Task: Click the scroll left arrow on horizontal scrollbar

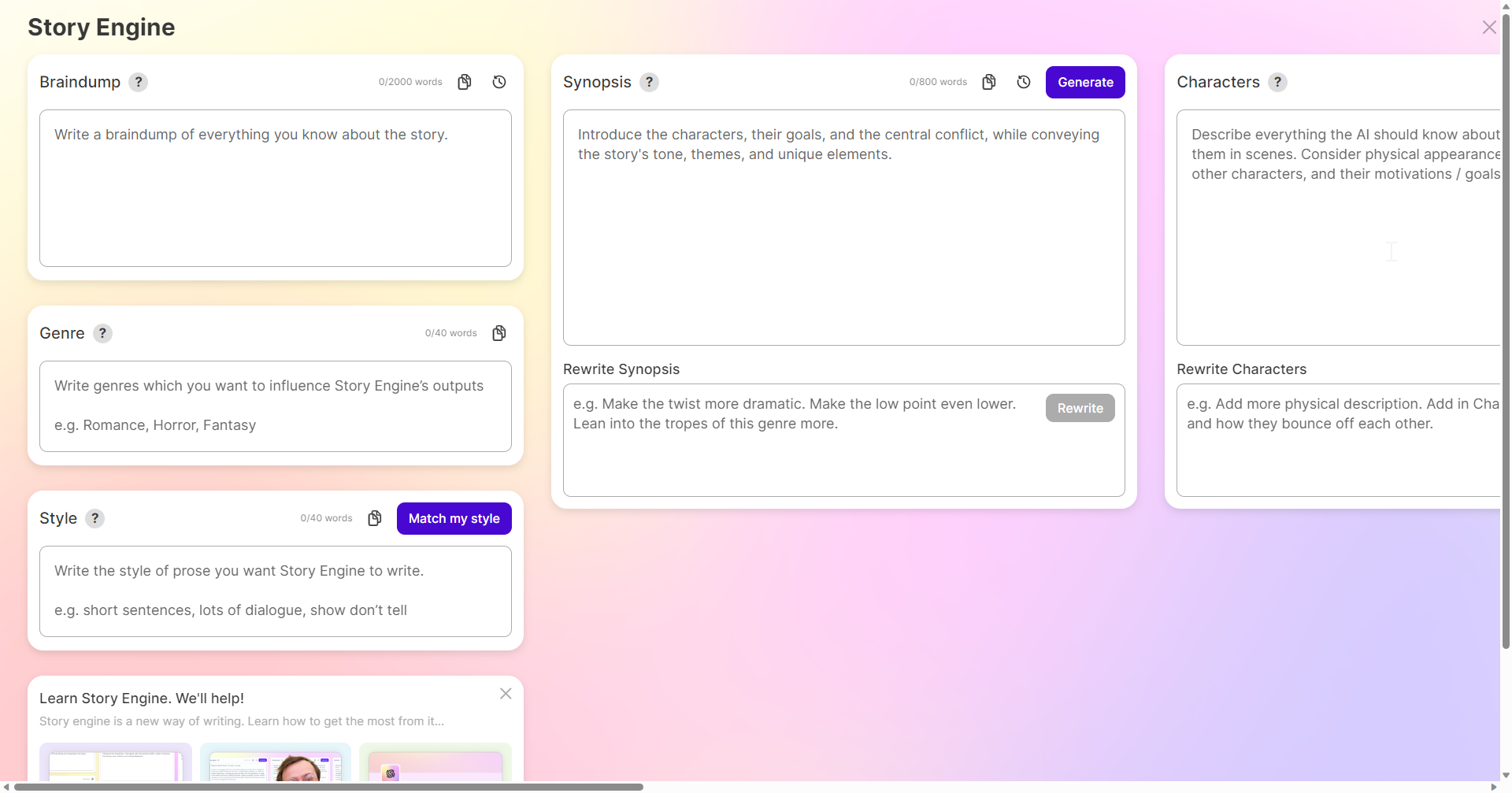Action: coord(6,787)
